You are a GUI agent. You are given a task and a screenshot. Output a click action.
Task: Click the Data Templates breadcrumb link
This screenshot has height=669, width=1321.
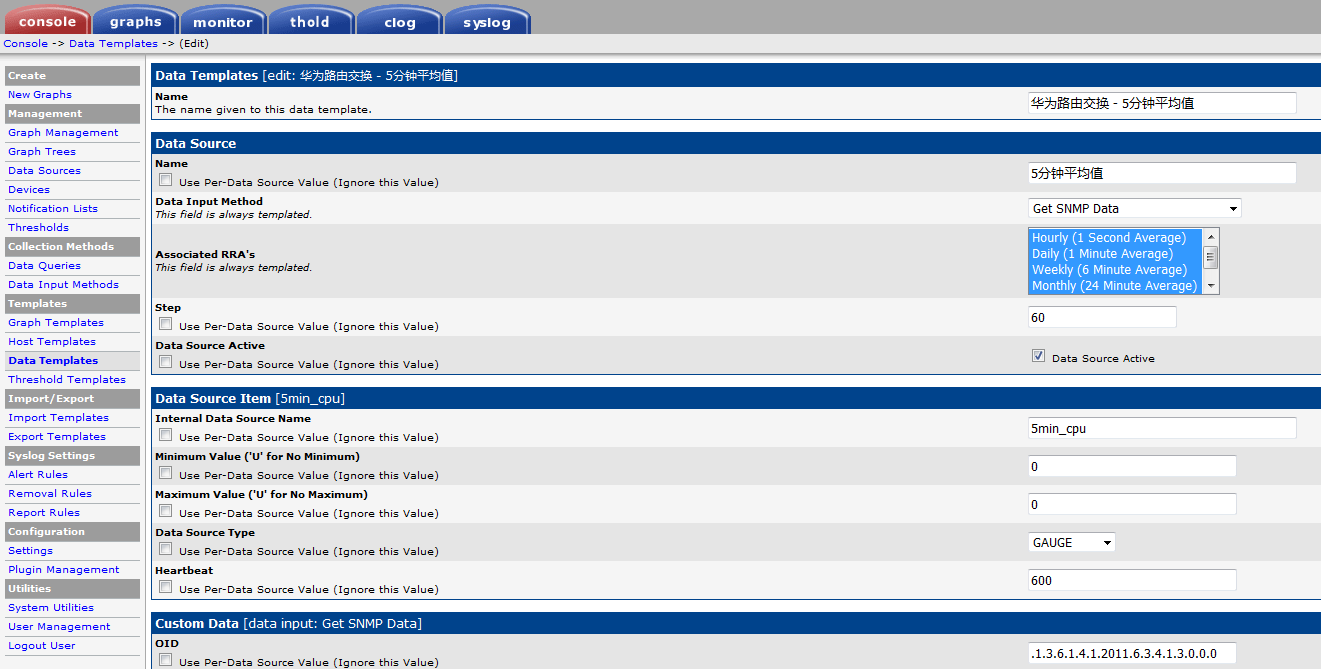pyautogui.click(x=113, y=44)
